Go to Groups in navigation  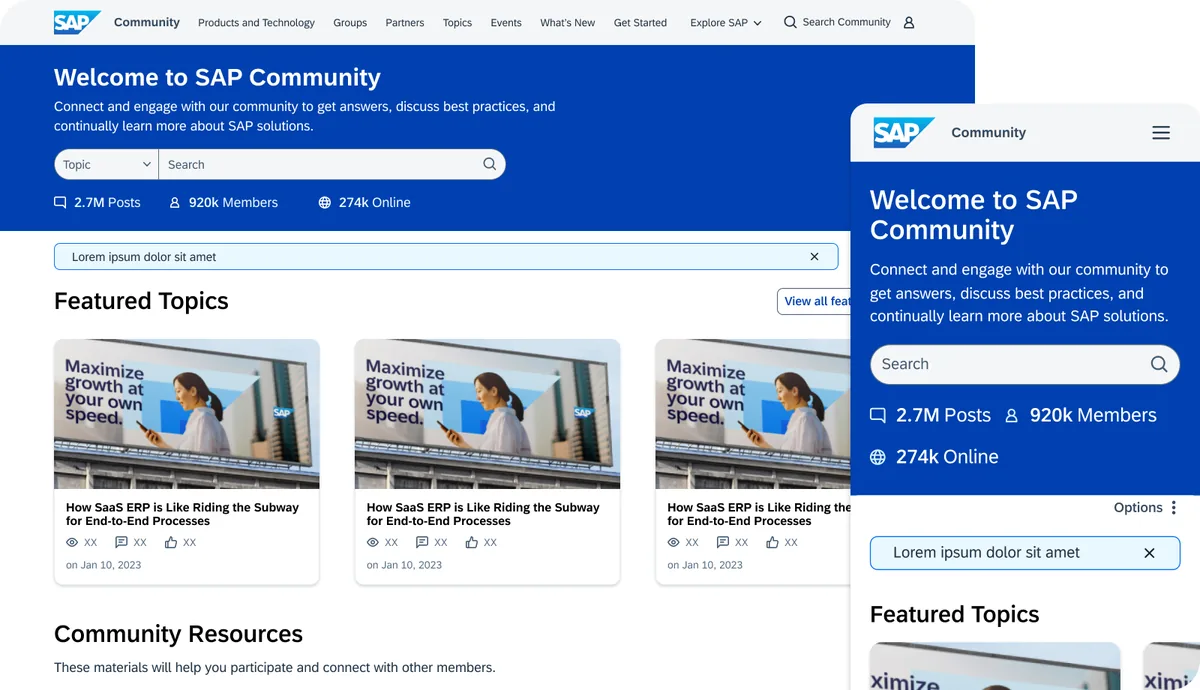pos(350,22)
